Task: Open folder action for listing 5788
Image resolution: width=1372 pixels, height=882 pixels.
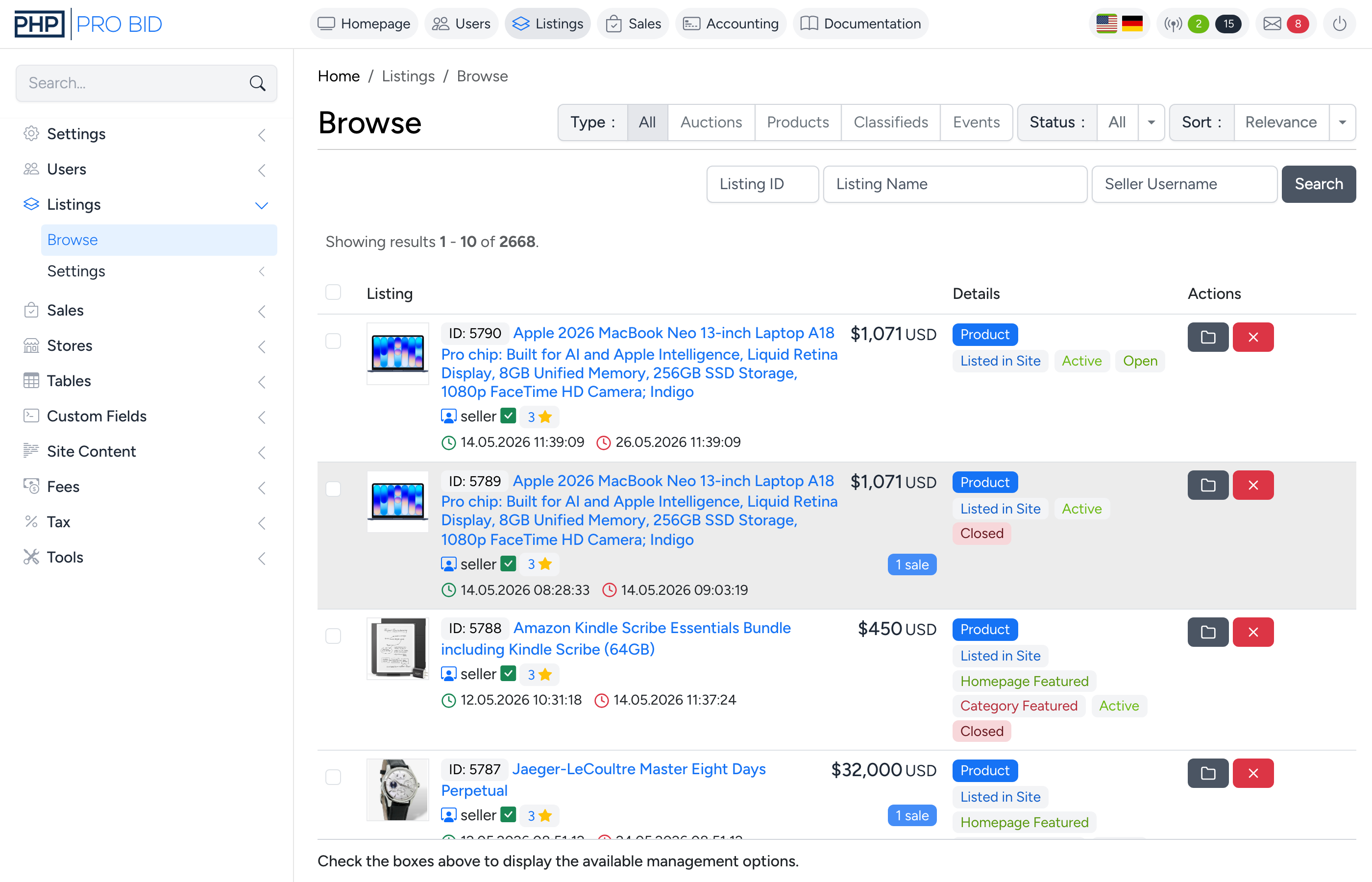Action: click(1208, 632)
